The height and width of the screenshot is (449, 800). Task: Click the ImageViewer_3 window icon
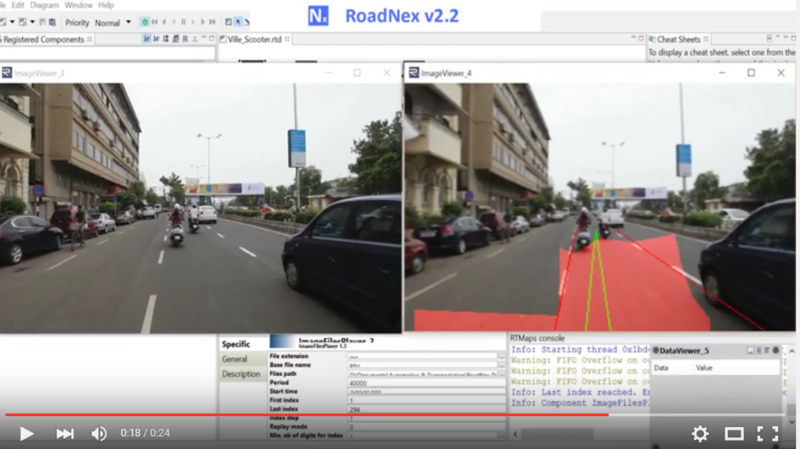(x=7, y=73)
